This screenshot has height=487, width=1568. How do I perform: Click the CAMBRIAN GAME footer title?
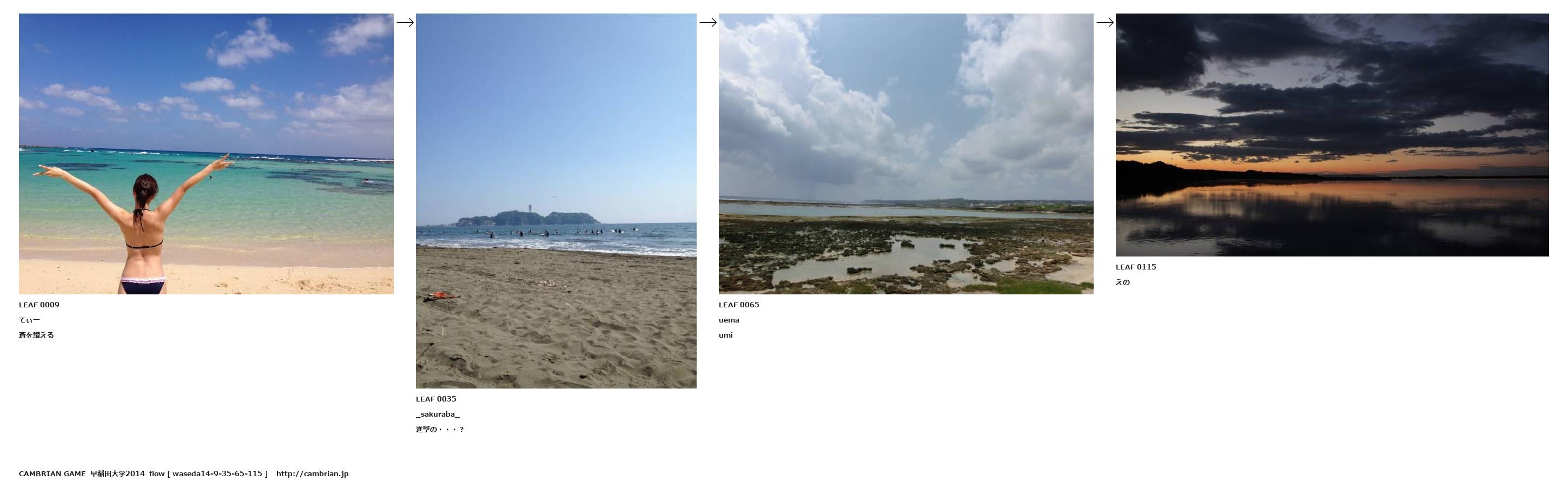(x=52, y=473)
